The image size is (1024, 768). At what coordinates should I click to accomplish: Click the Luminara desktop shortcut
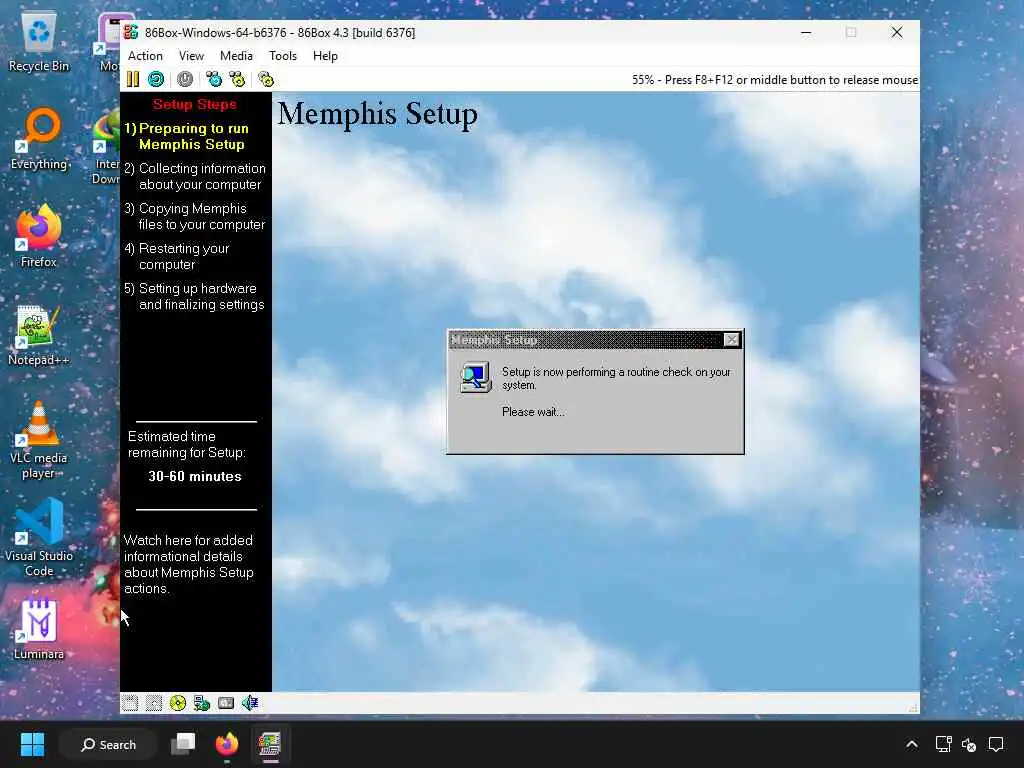[39, 629]
